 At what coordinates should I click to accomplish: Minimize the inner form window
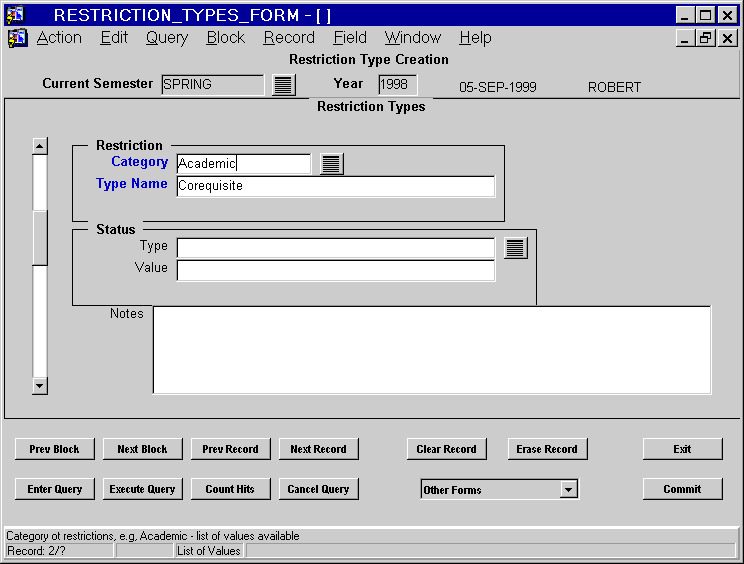pyautogui.click(x=684, y=38)
